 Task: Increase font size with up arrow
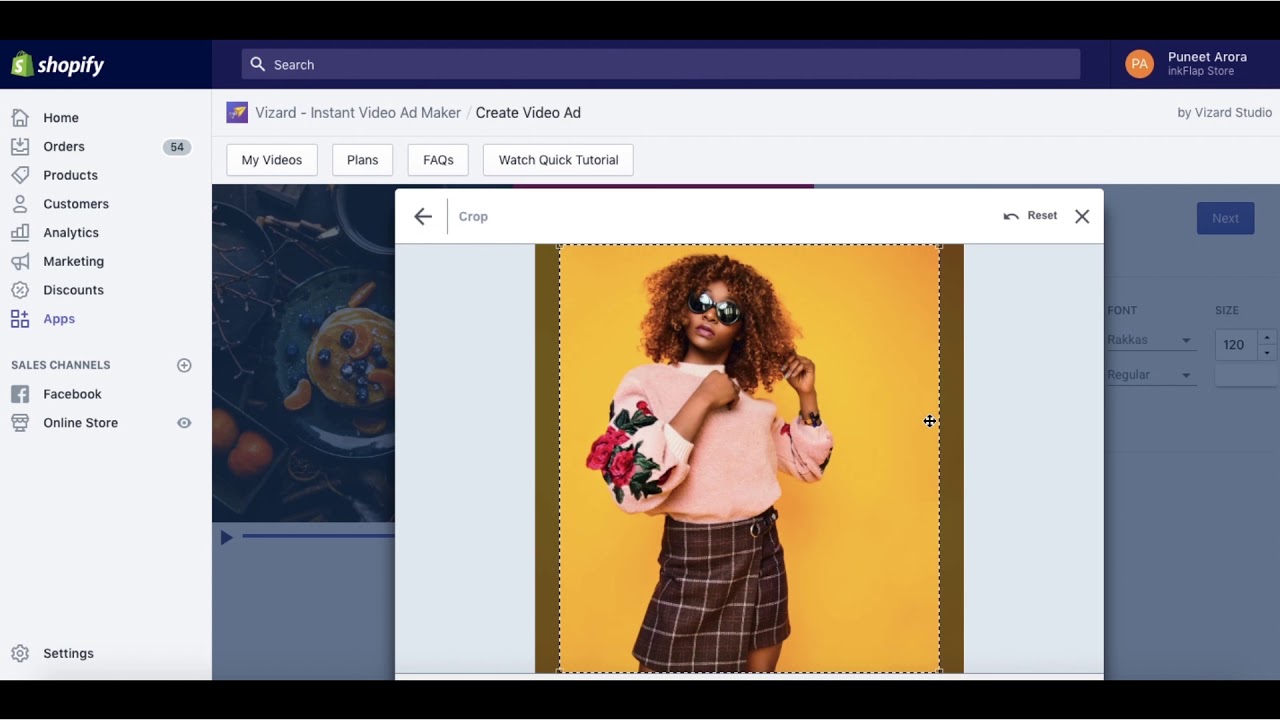pyautogui.click(x=1267, y=338)
